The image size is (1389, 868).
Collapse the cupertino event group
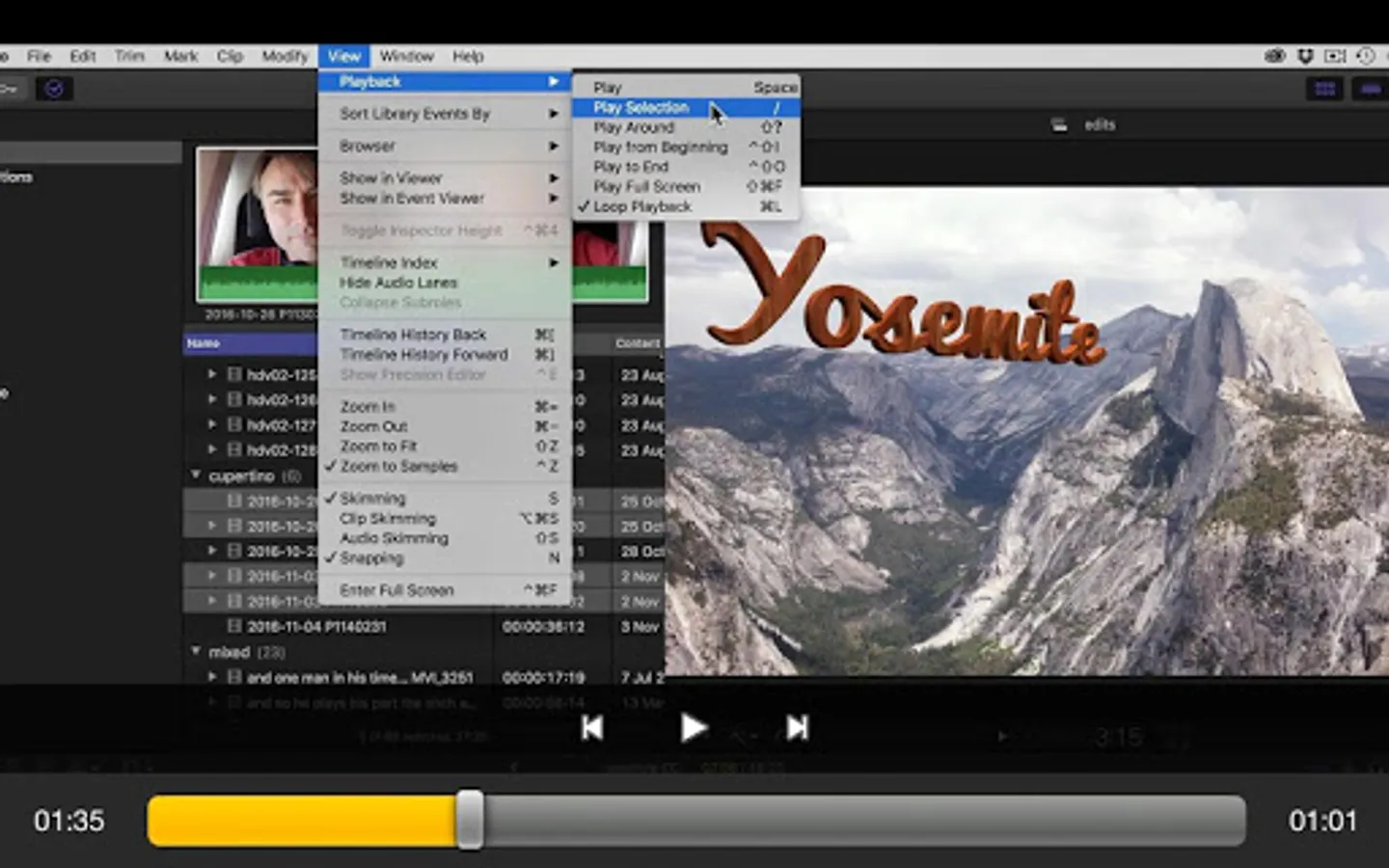[196, 475]
